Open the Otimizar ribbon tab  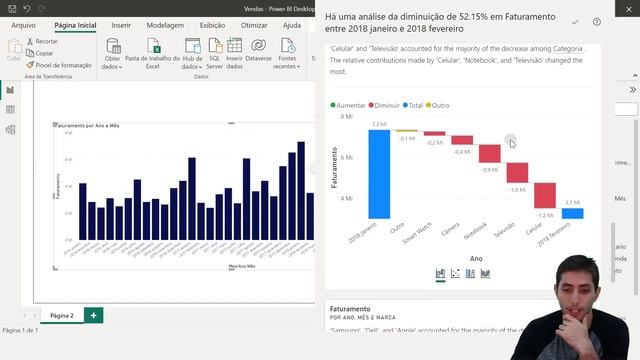click(x=254, y=25)
